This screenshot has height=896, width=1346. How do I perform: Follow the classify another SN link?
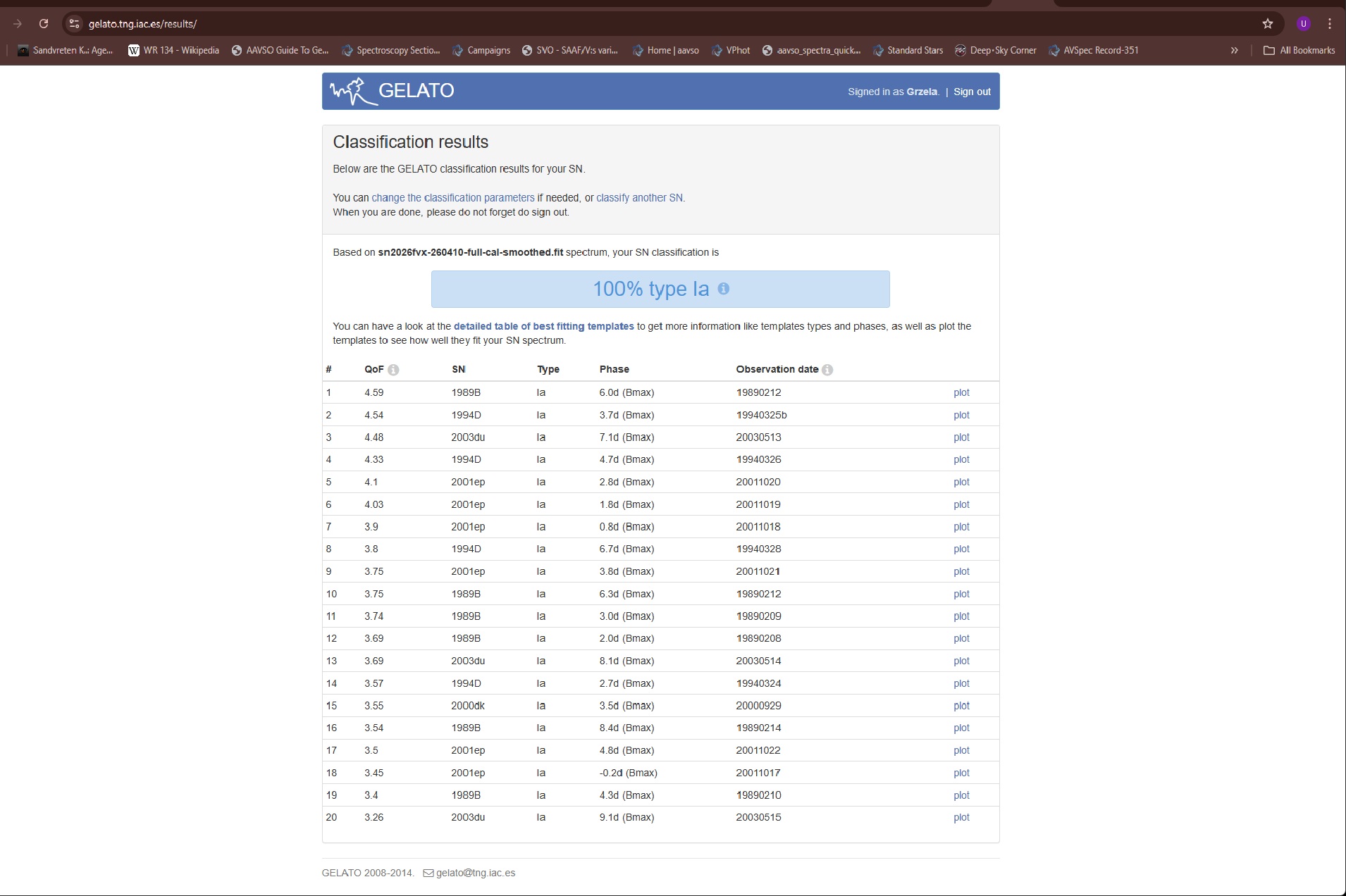click(640, 198)
